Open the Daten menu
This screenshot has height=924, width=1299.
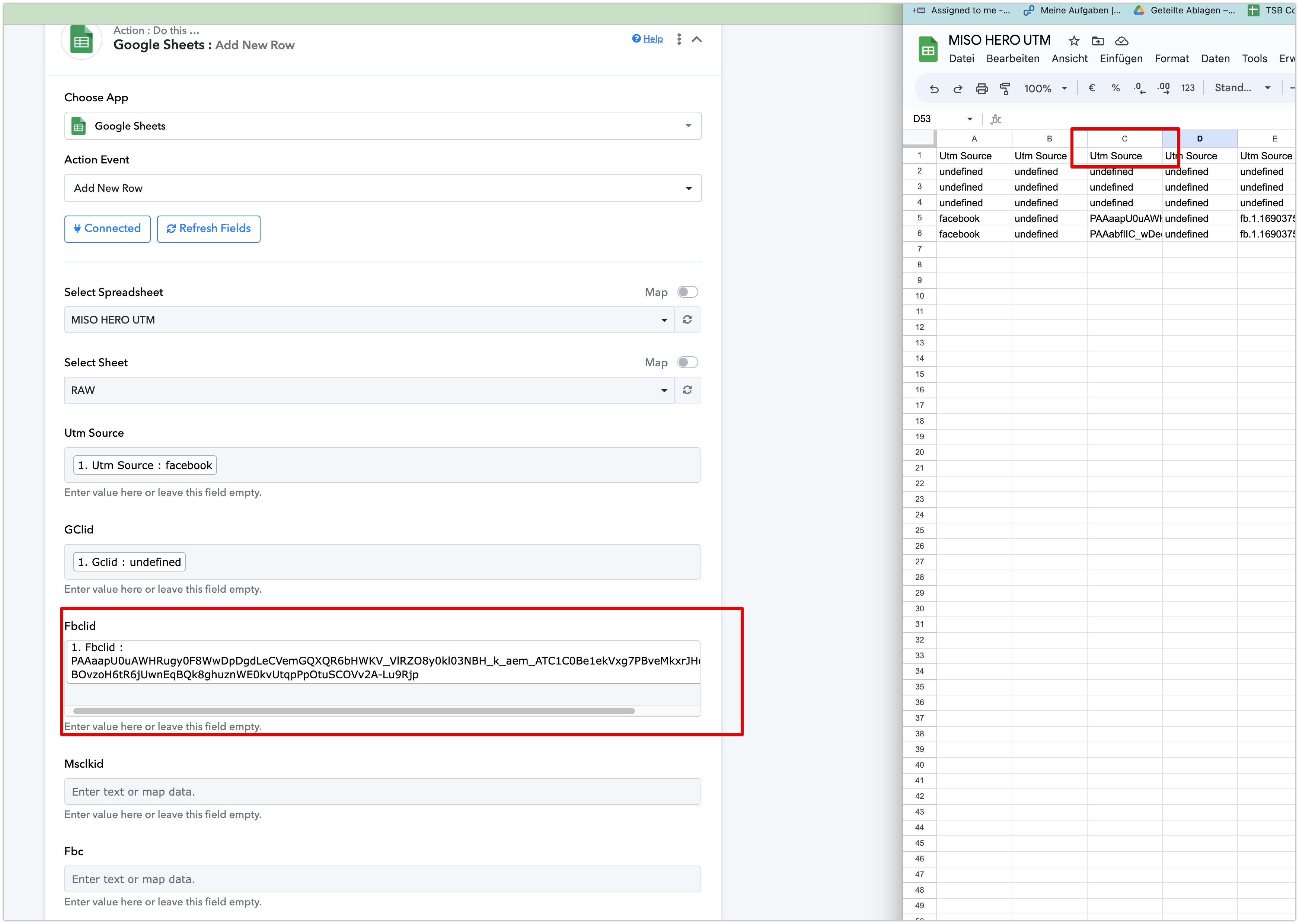pyautogui.click(x=1215, y=58)
